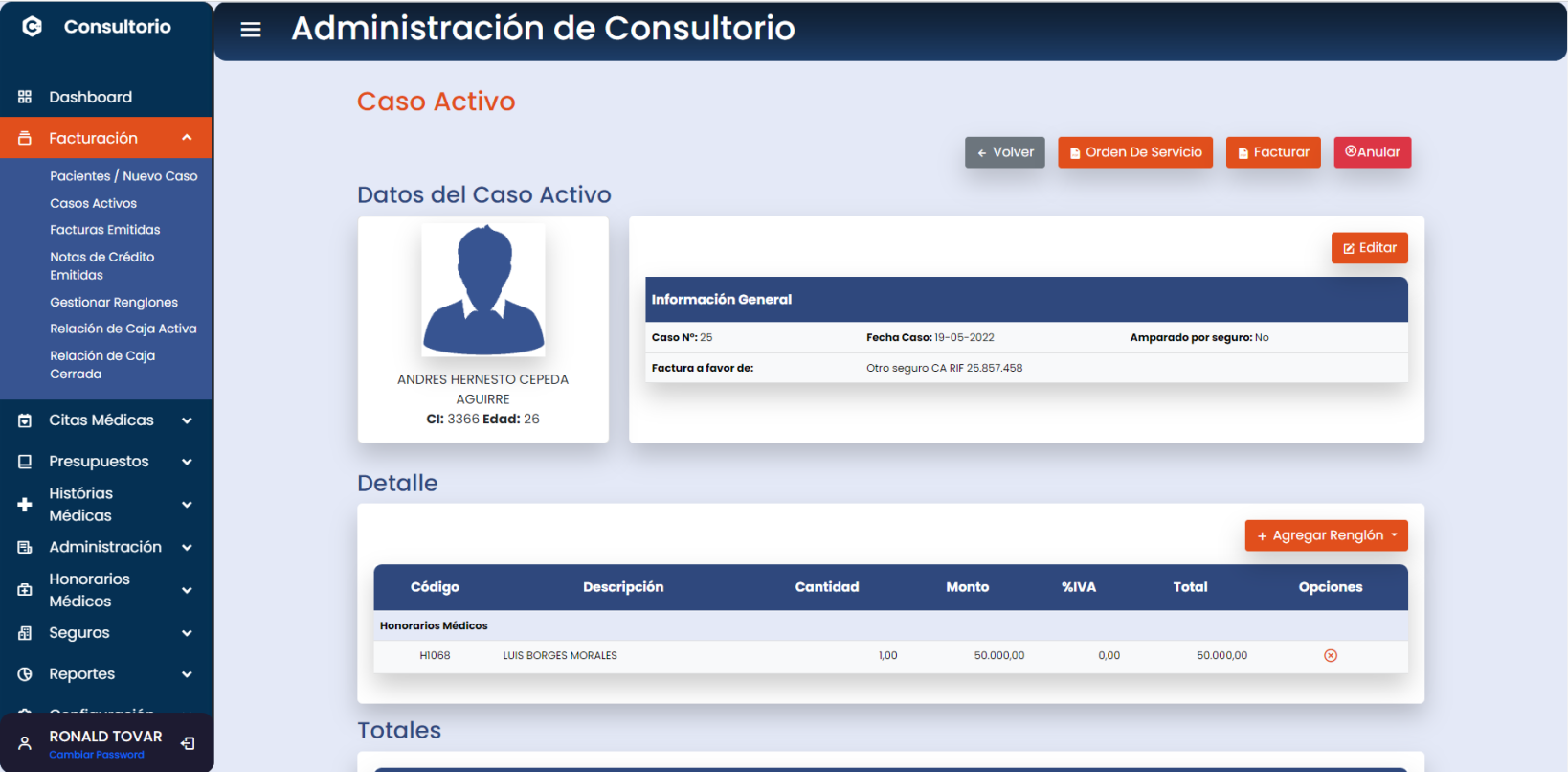Screen dimensions: 1568x772
Task: Expand the Administración sidebar section
Action: (187, 547)
